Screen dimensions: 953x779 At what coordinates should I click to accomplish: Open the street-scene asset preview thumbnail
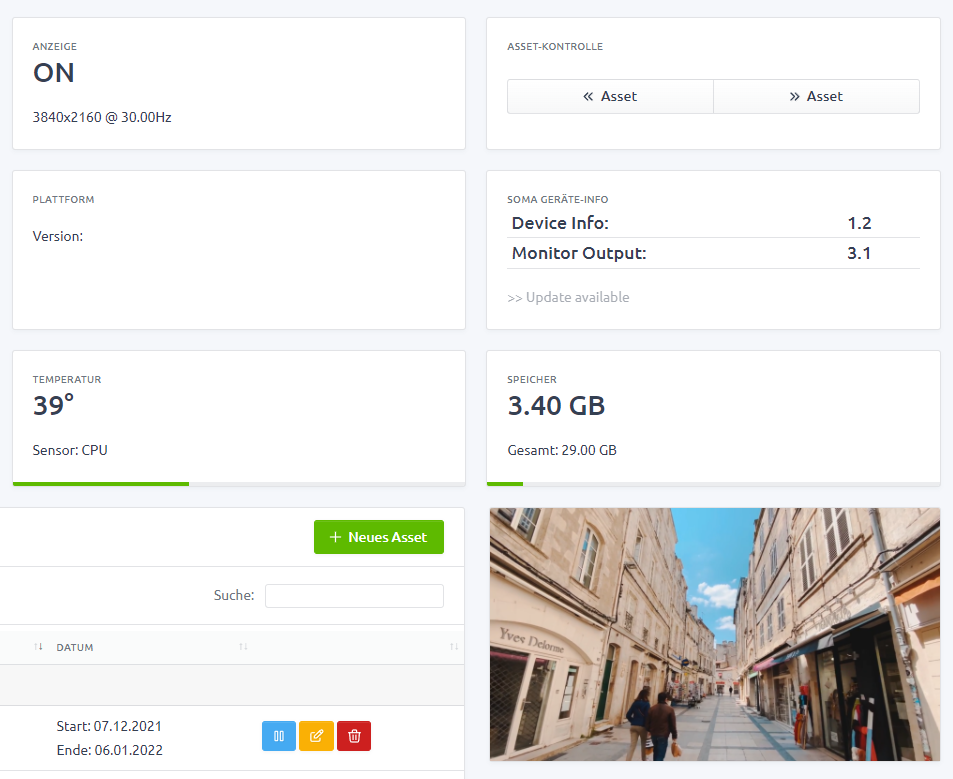[x=714, y=634]
